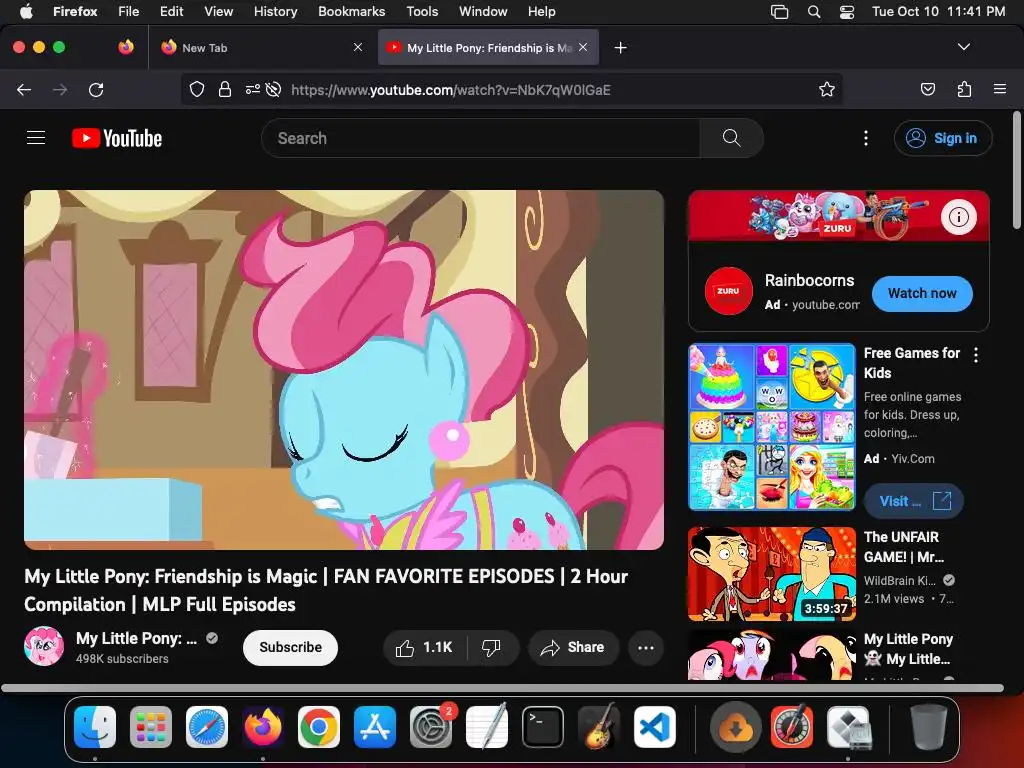Click the autoplay blocked icon in address bar
This screenshot has height=768, width=1024.
click(x=274, y=89)
